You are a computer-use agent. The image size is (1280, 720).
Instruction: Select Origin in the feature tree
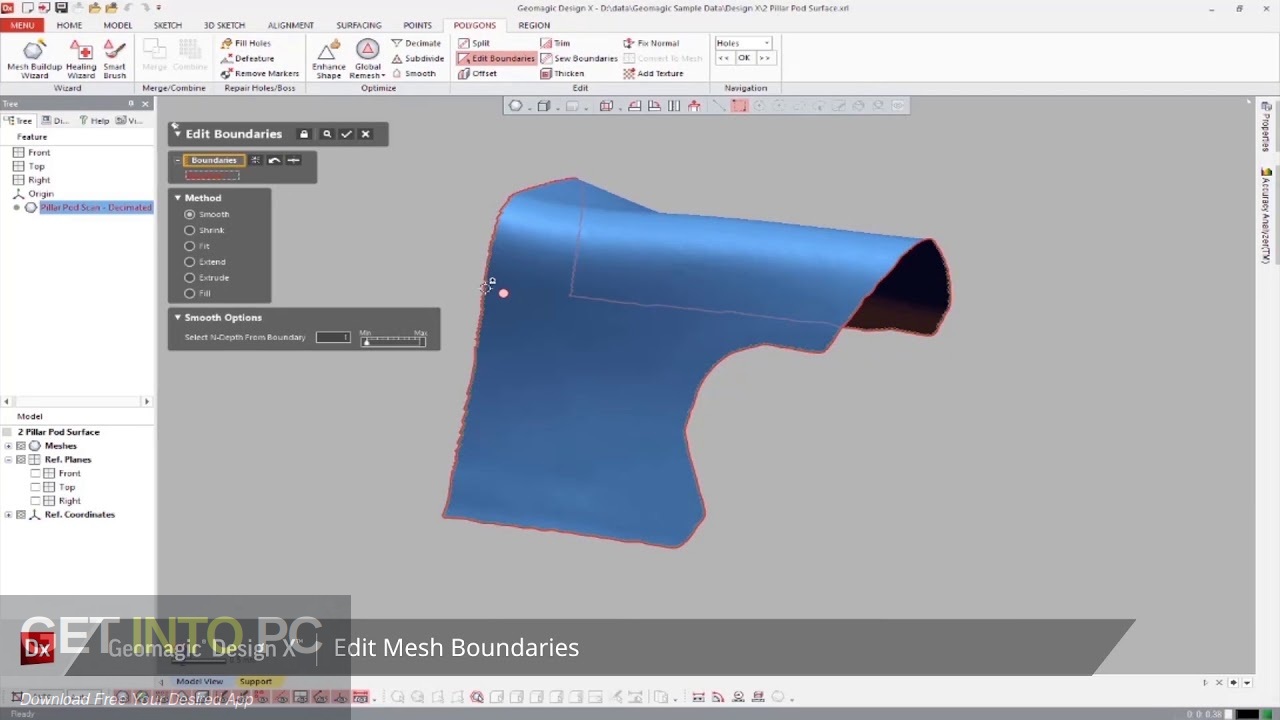click(x=41, y=194)
